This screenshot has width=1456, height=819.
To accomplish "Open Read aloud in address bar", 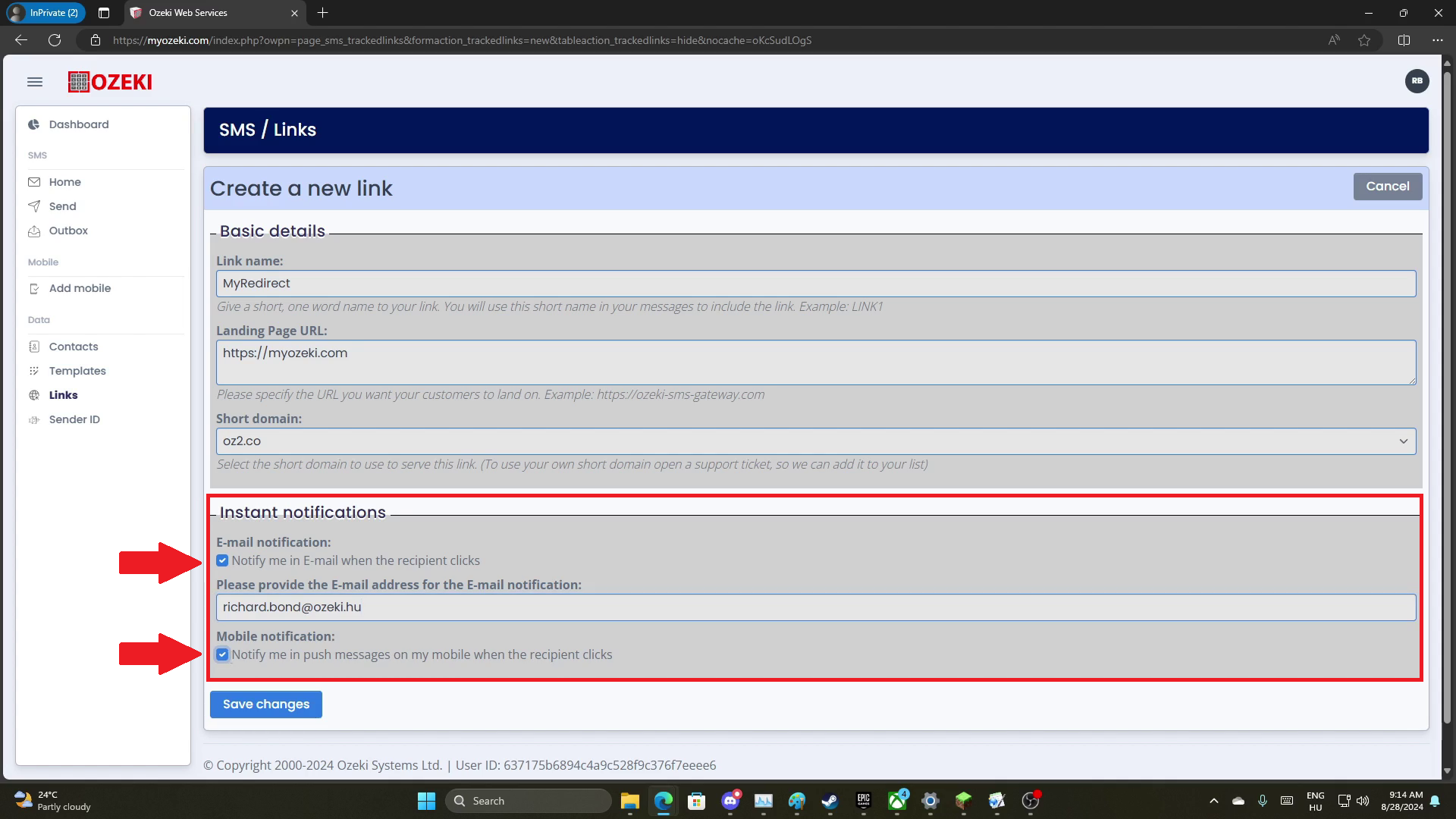I will coord(1334,40).
